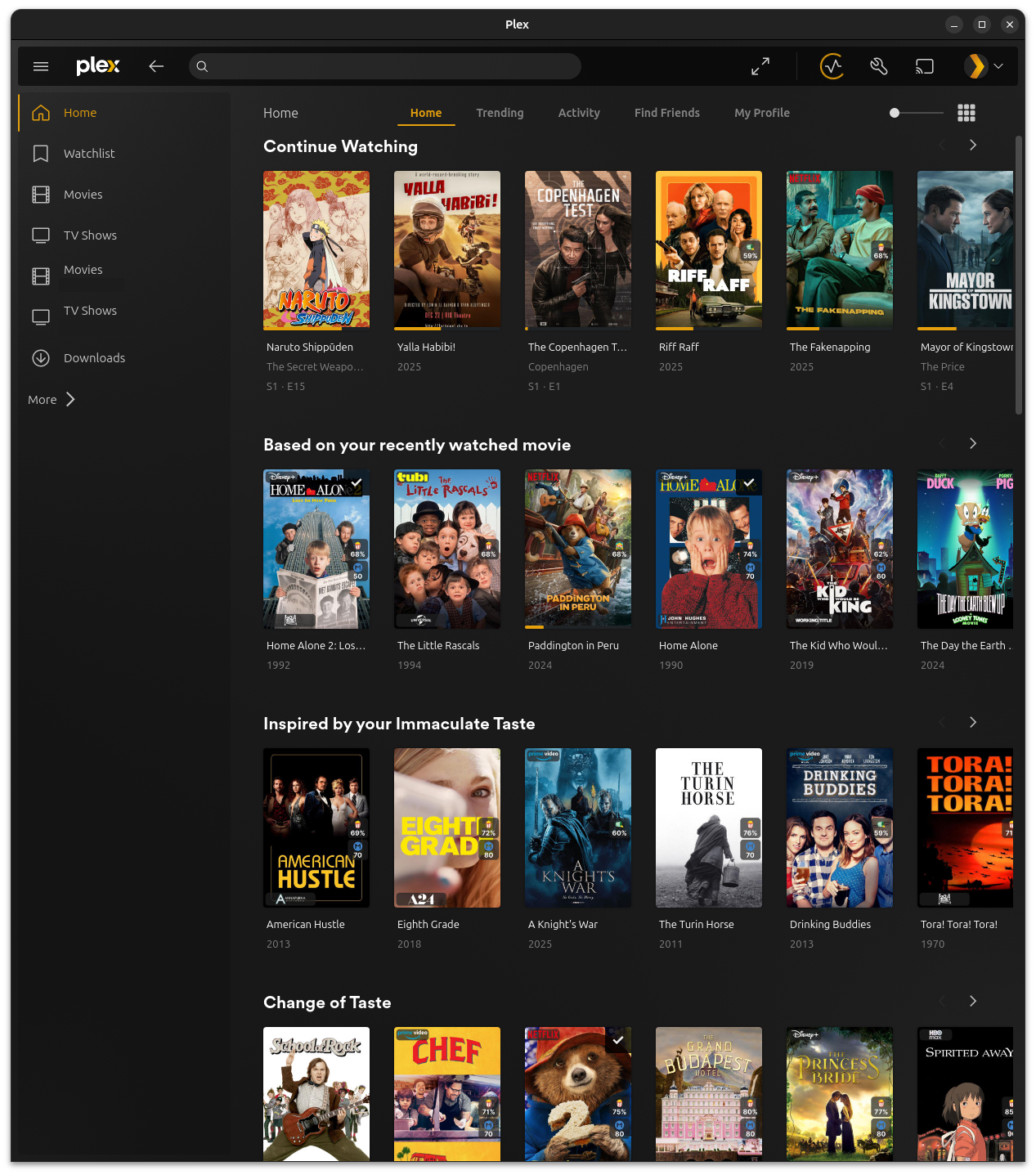Go back with the arrow icon

coord(156,66)
